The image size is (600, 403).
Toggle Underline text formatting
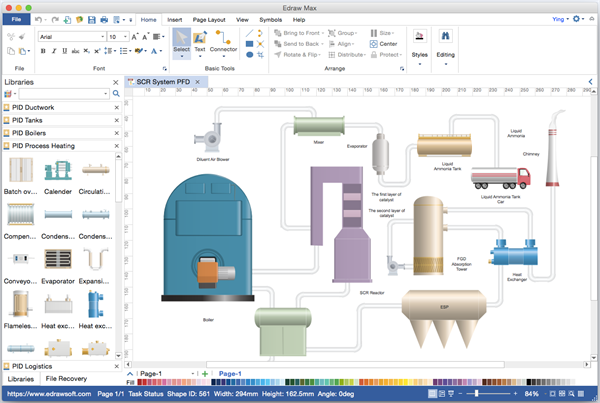click(65, 51)
